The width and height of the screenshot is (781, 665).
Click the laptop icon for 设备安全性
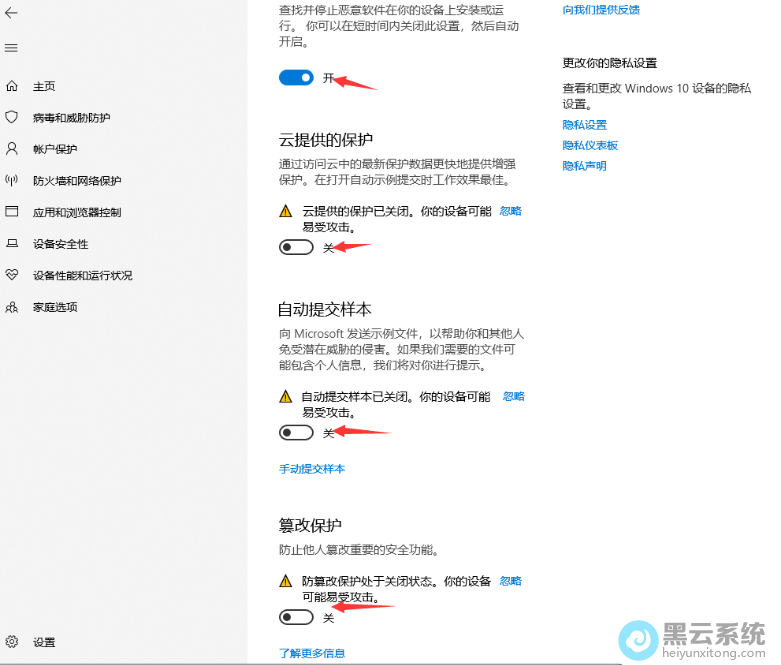pos(12,244)
